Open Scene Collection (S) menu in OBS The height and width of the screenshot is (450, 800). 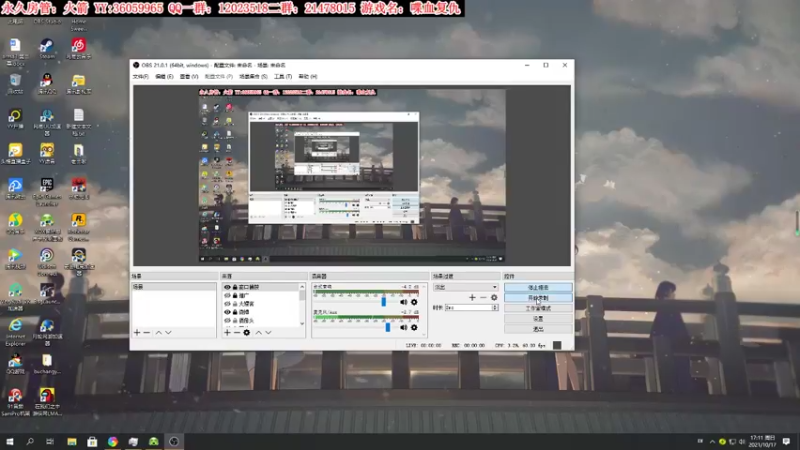[x=254, y=77]
